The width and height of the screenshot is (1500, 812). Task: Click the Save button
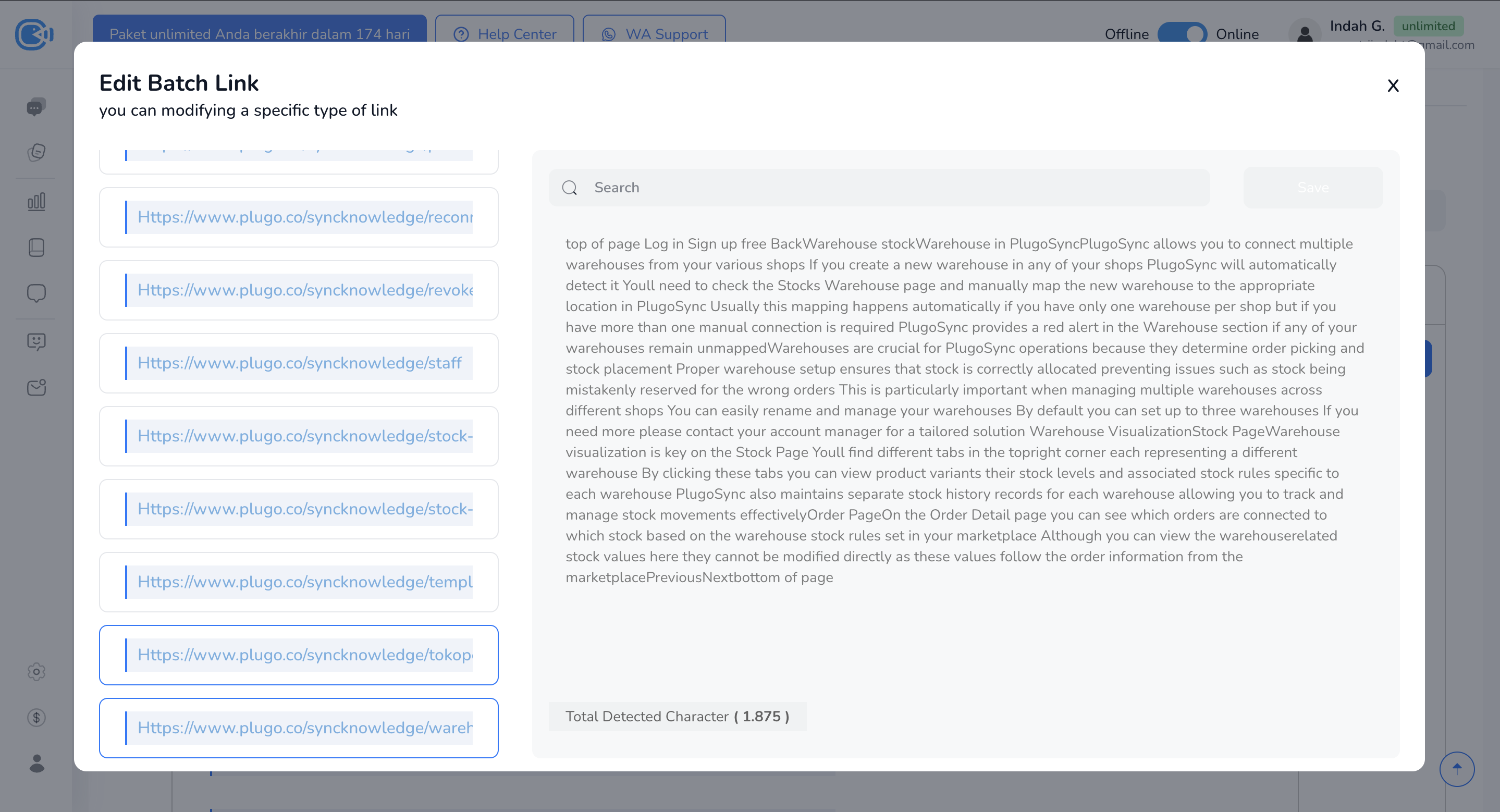(x=1312, y=188)
